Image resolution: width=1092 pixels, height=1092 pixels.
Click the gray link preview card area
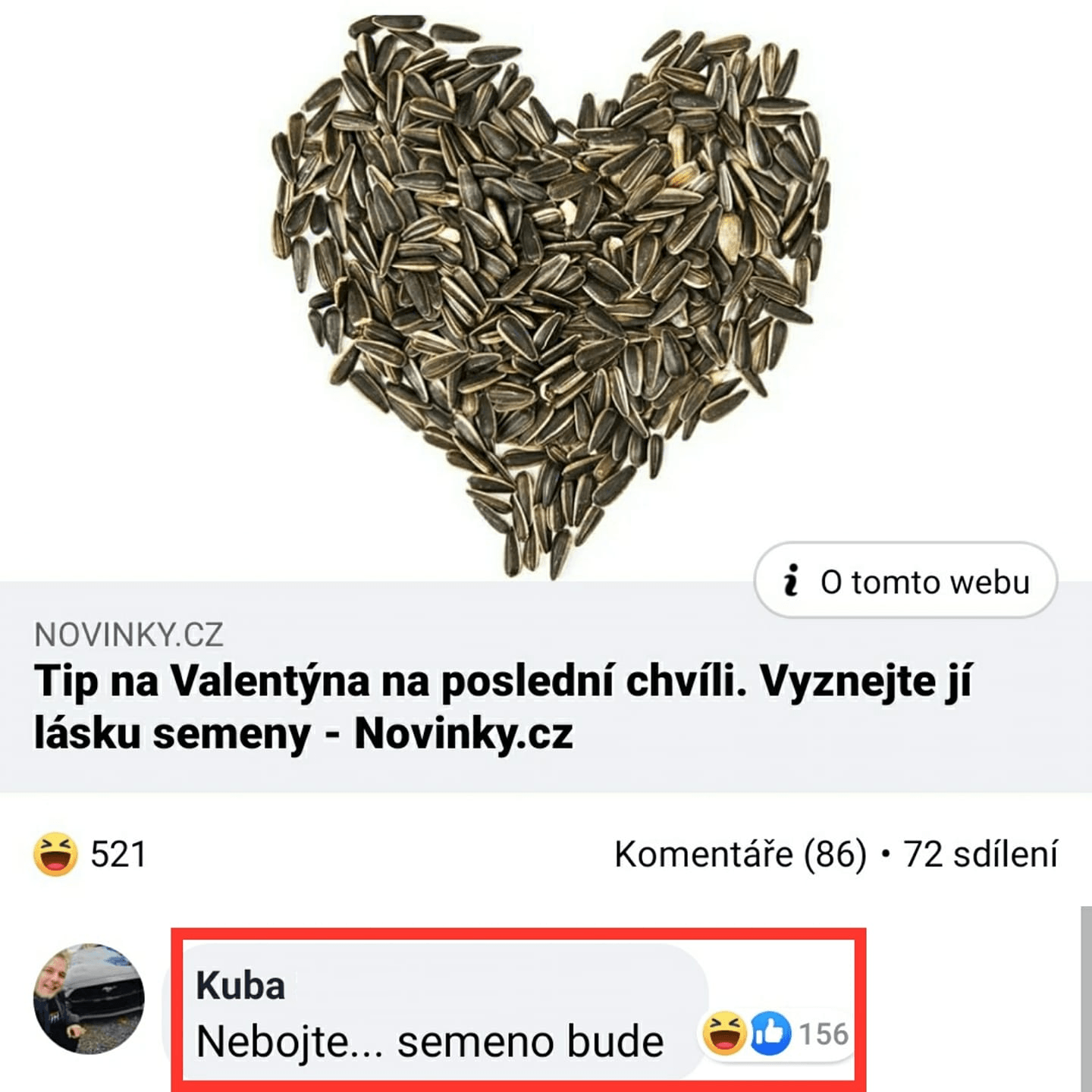pos(546,687)
